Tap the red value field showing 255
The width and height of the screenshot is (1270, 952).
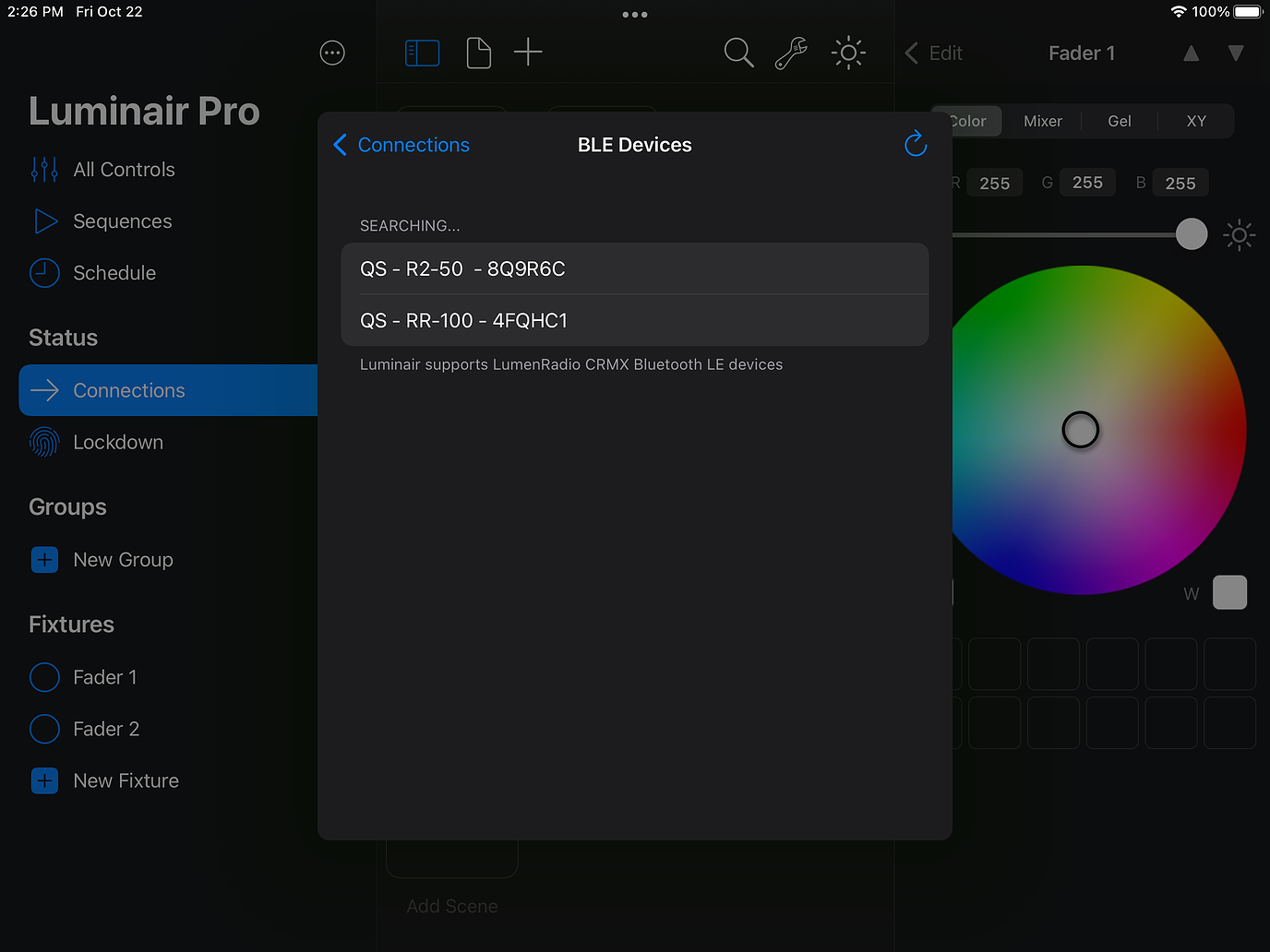[994, 183]
